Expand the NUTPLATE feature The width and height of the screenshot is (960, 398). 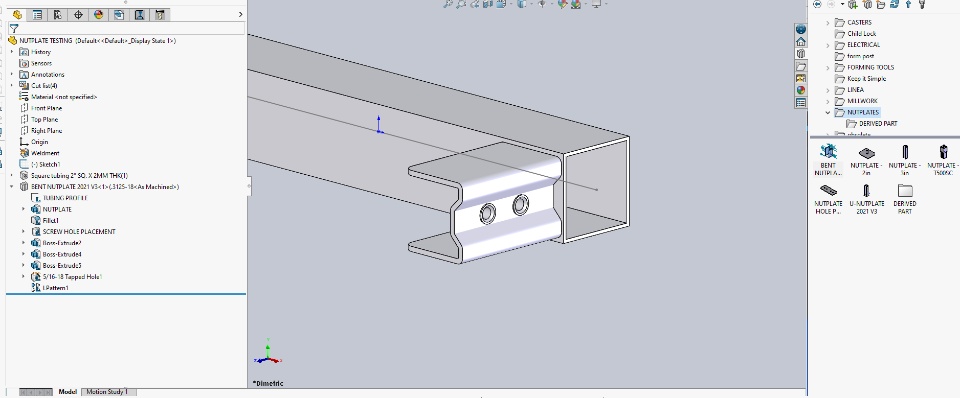24,209
